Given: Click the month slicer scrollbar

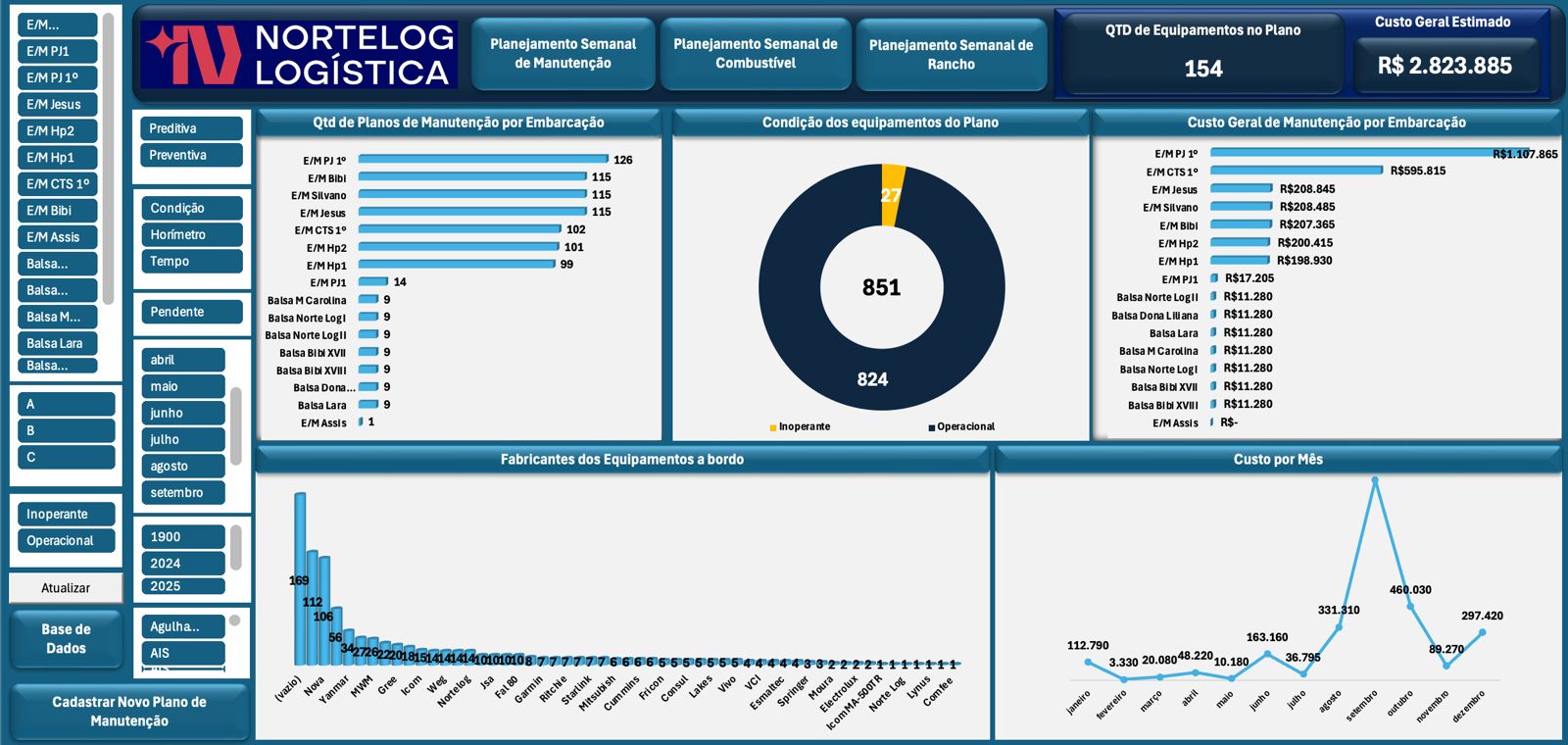Looking at the screenshot, I should [236, 426].
